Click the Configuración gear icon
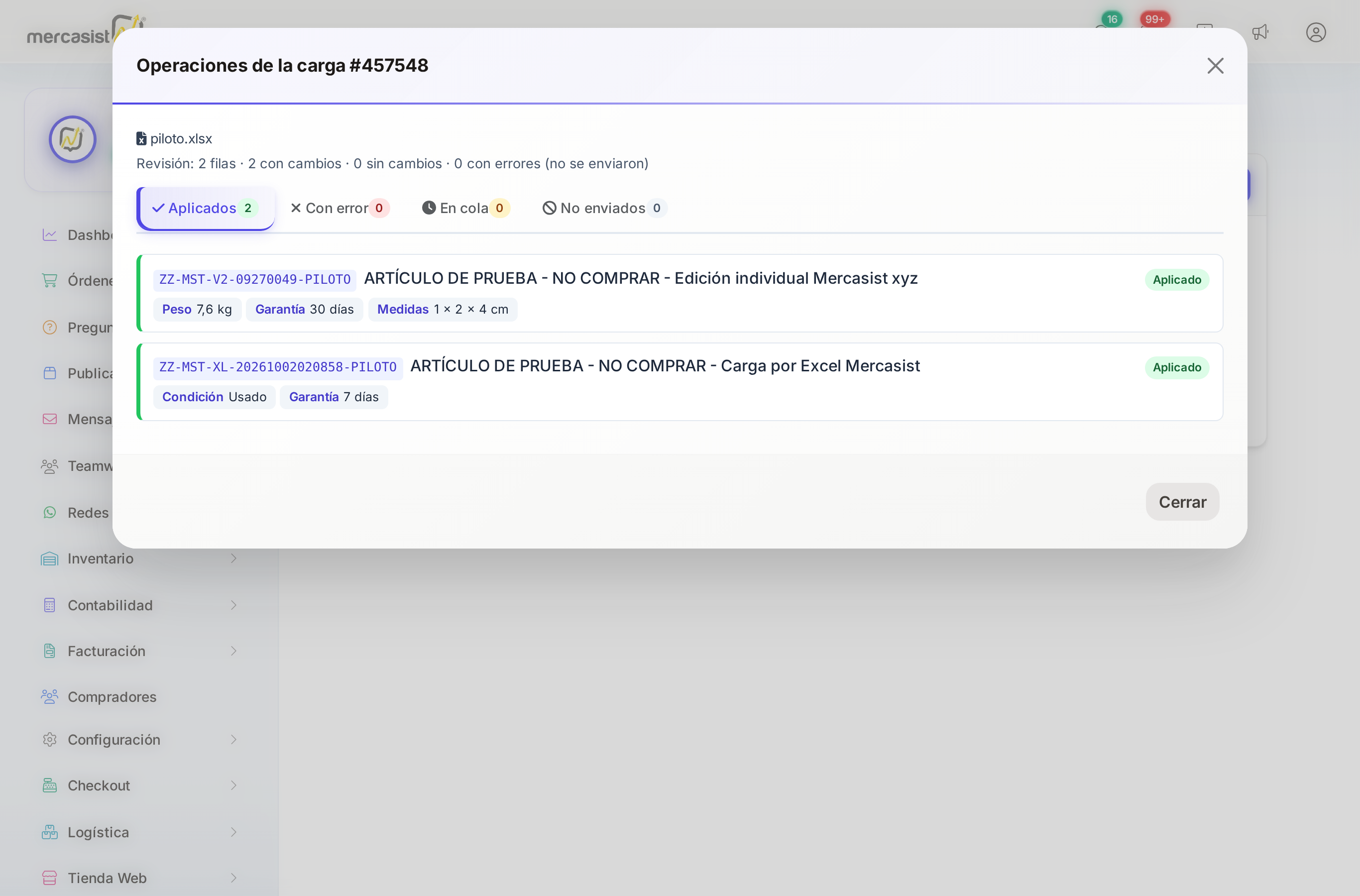The height and width of the screenshot is (896, 1360). 50,739
